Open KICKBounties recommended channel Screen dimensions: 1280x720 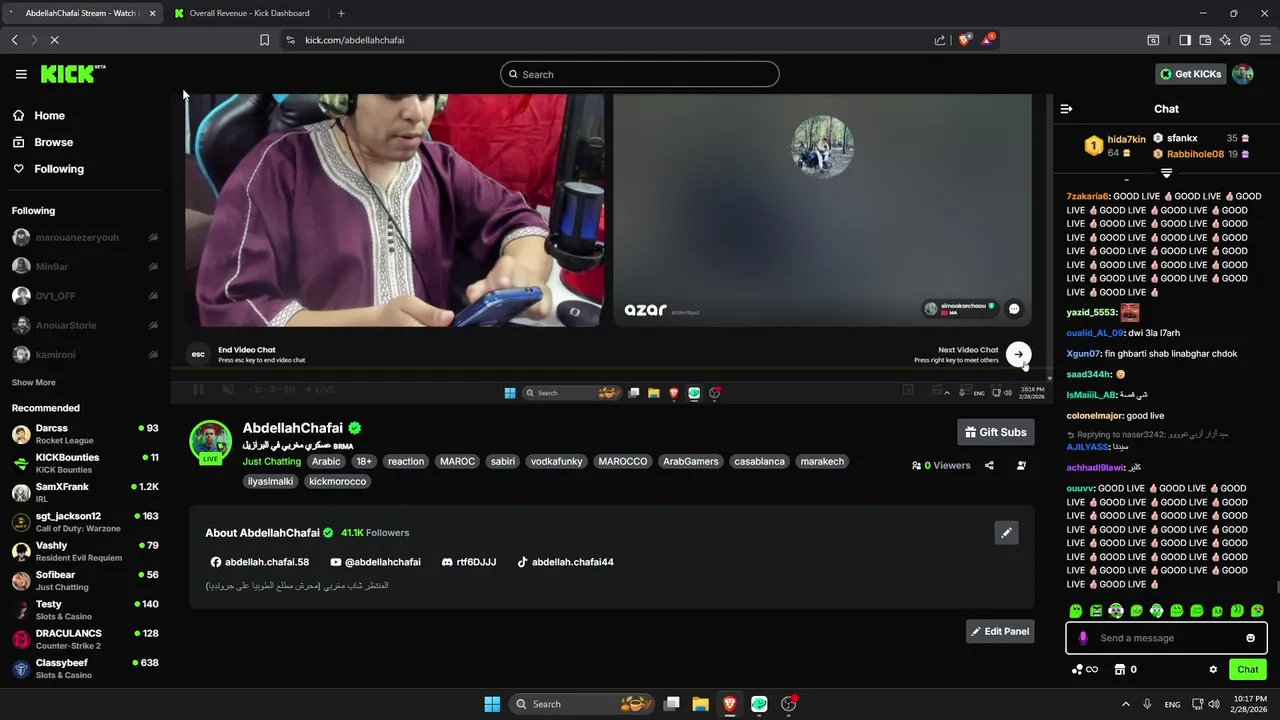click(85, 463)
